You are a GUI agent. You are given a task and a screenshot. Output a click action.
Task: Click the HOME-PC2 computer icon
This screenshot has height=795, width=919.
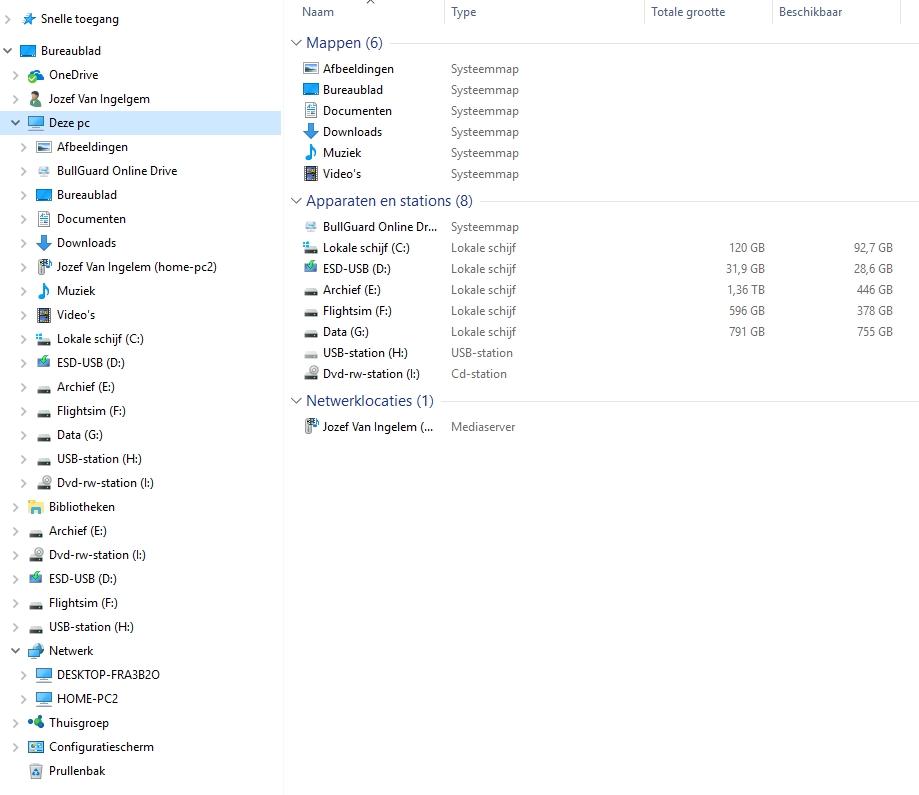(x=44, y=699)
